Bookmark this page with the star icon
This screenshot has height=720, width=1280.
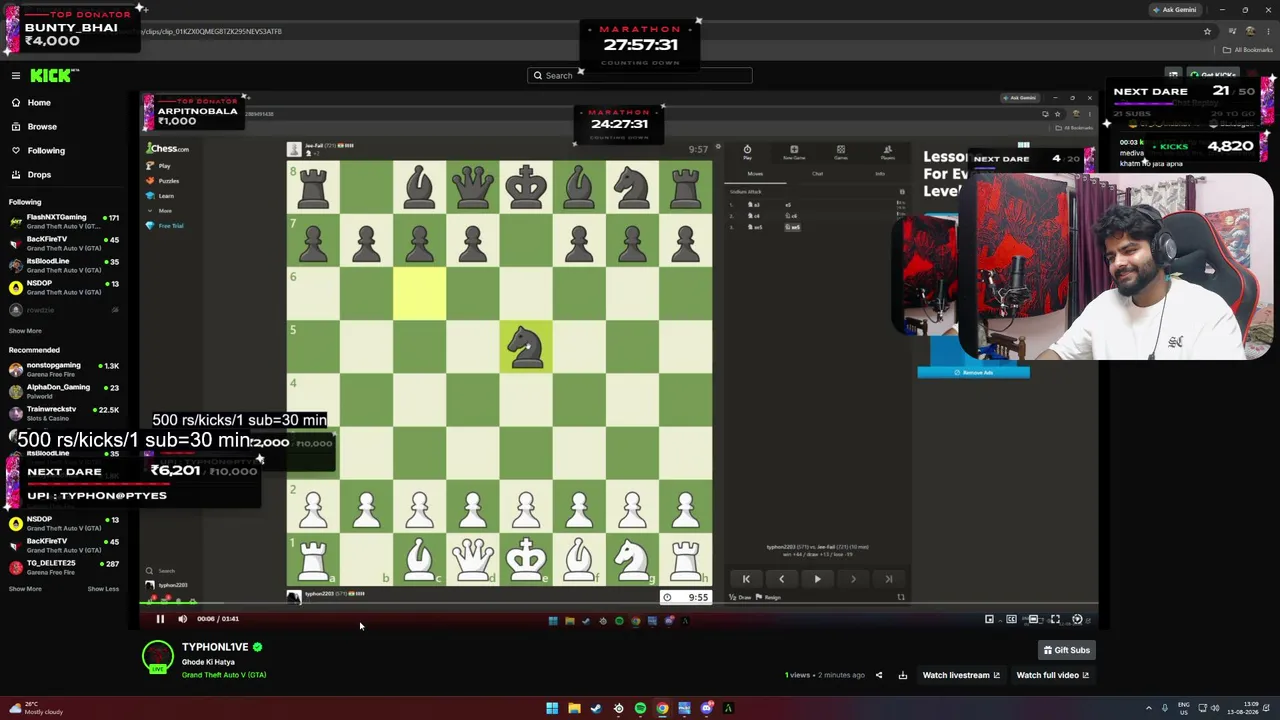pyautogui.click(x=1207, y=31)
